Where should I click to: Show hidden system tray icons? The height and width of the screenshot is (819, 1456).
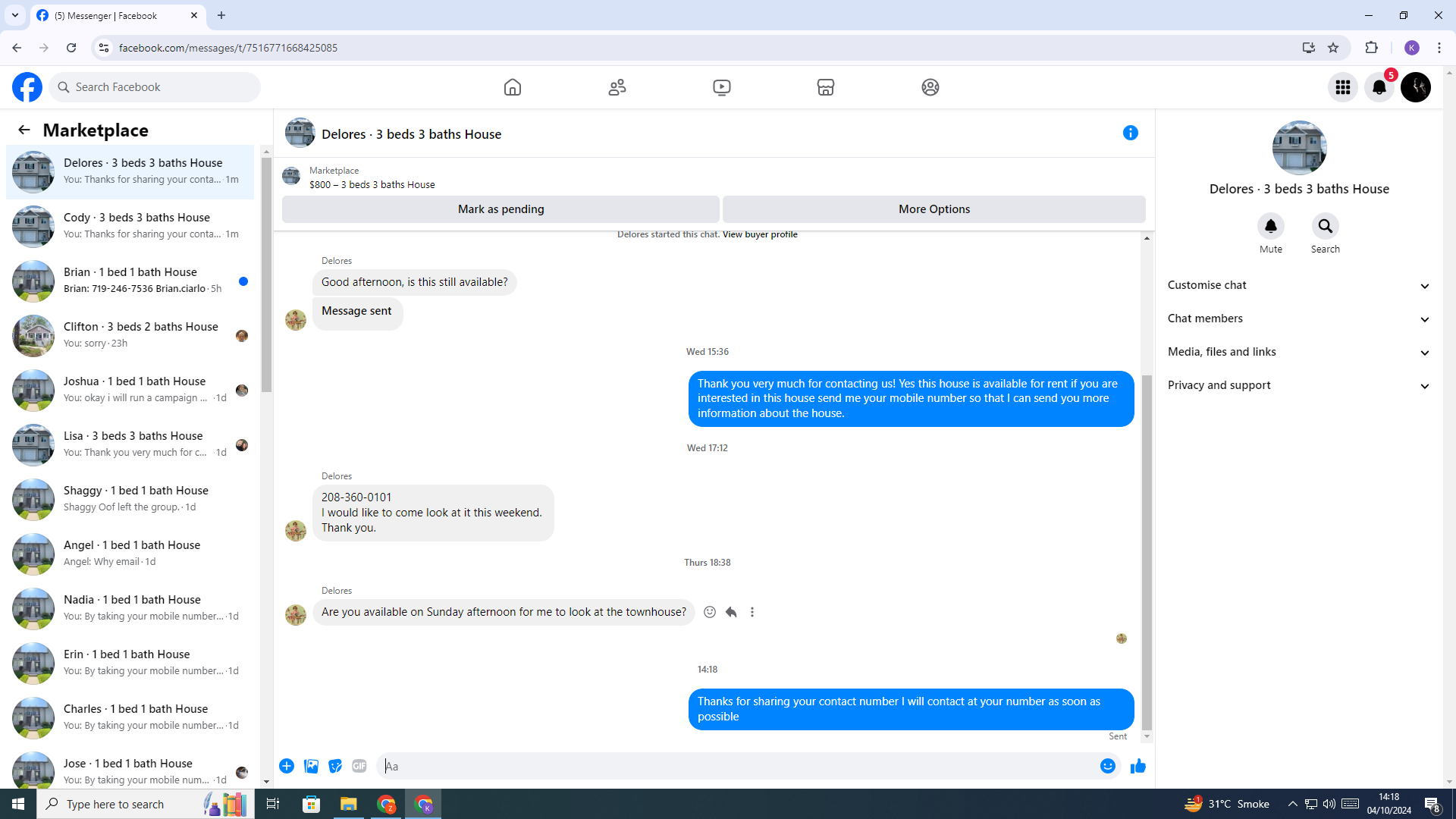(x=1292, y=804)
